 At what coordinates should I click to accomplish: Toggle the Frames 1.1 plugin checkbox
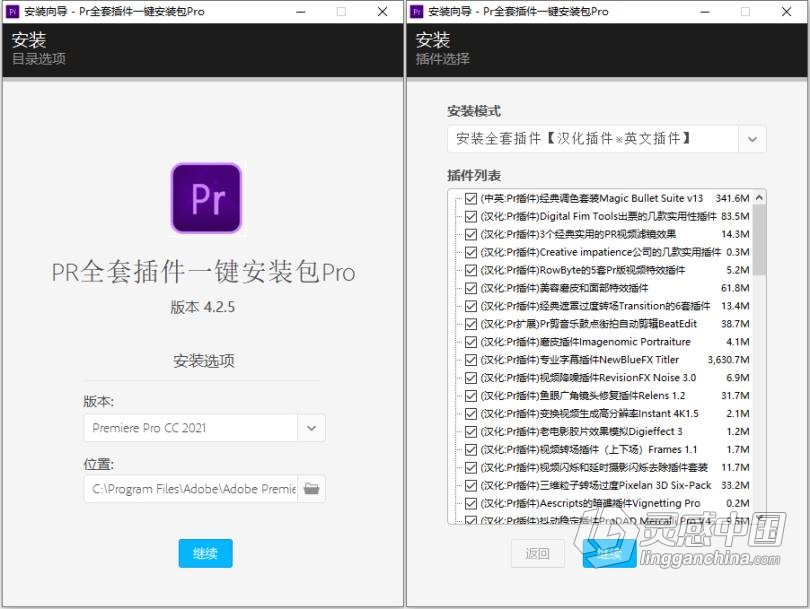point(471,450)
